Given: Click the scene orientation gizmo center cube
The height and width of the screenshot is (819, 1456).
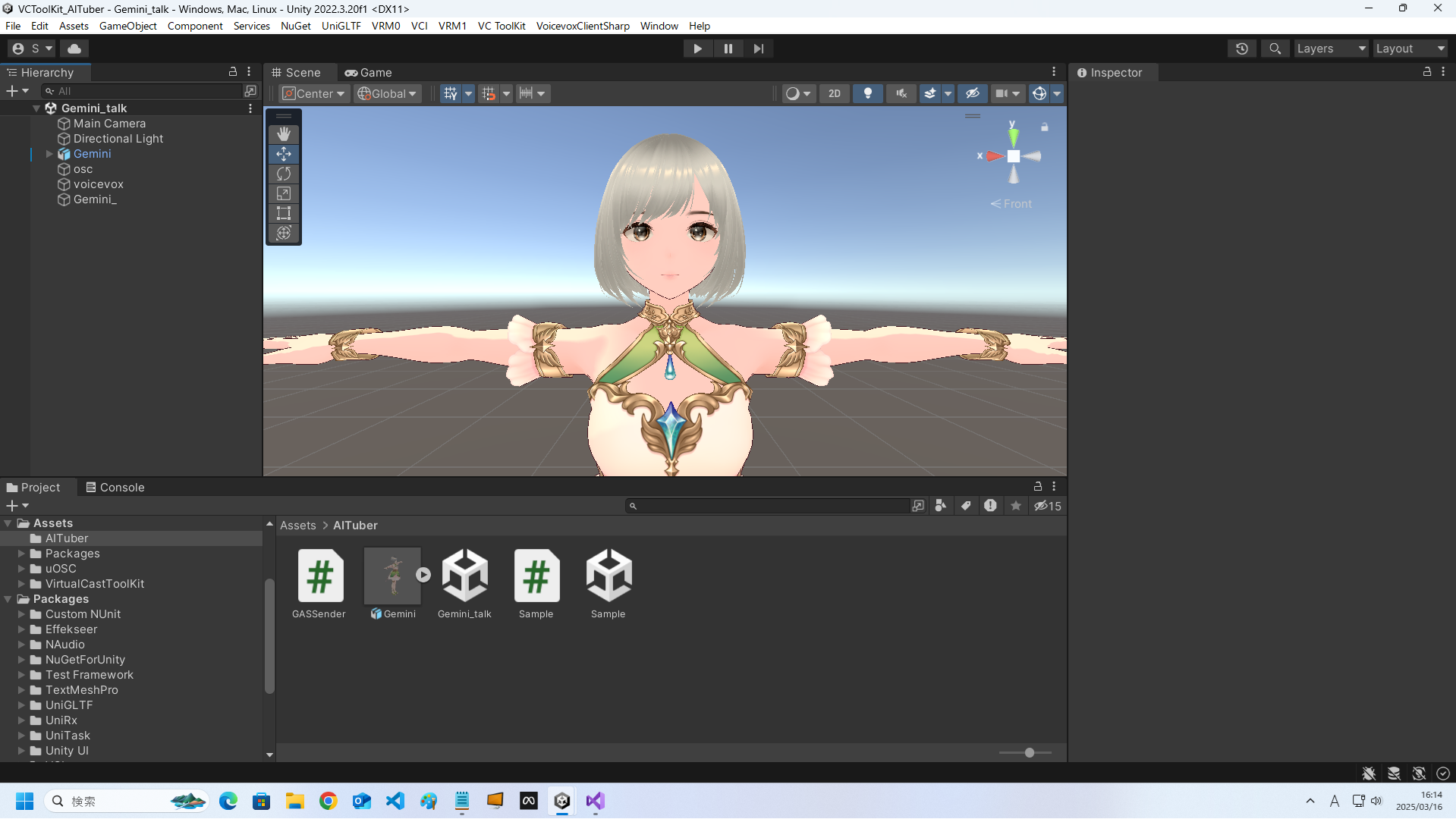Looking at the screenshot, I should click(x=1014, y=156).
